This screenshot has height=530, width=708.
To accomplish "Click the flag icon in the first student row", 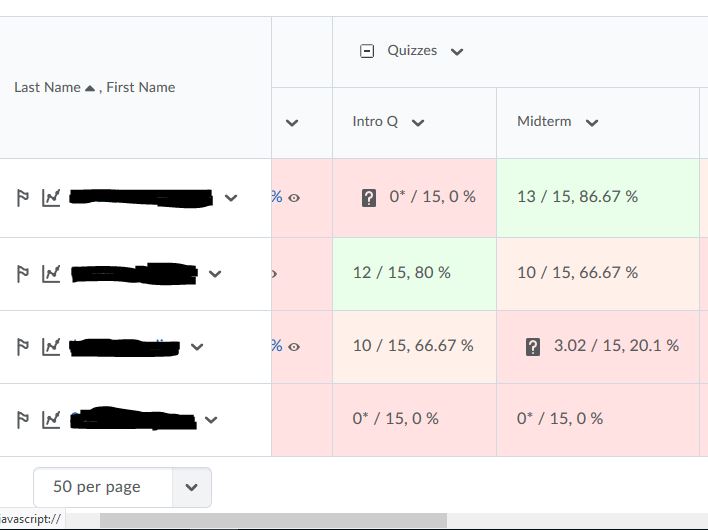I will (23, 198).
